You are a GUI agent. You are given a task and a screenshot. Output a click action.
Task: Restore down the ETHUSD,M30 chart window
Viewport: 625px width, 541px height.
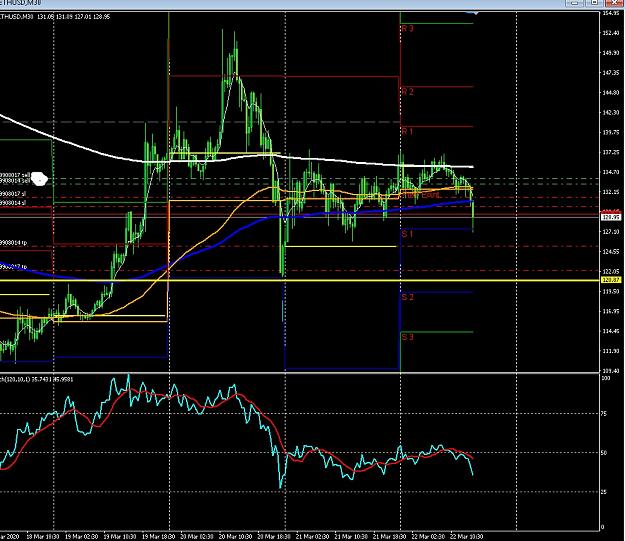[594, 3]
